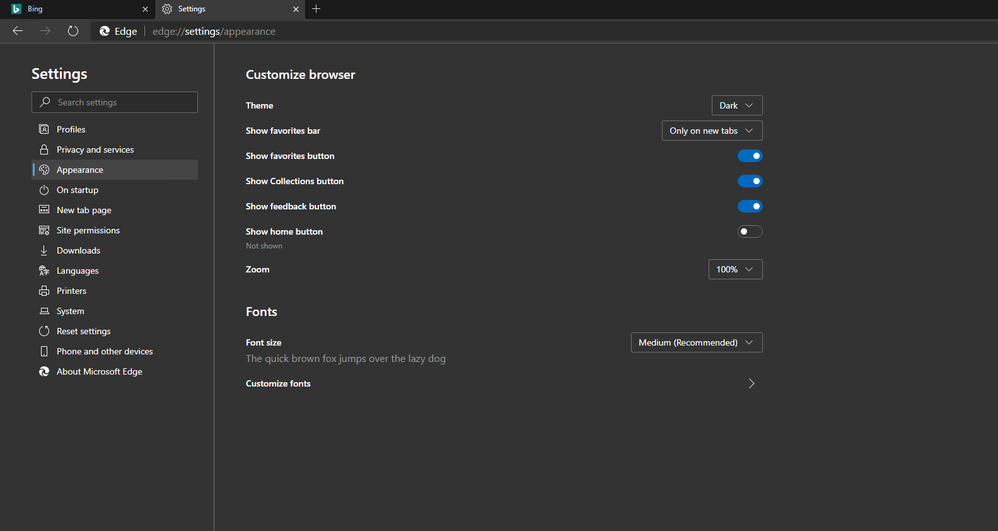Click the Reset settings icon
998x531 pixels.
coord(44,331)
